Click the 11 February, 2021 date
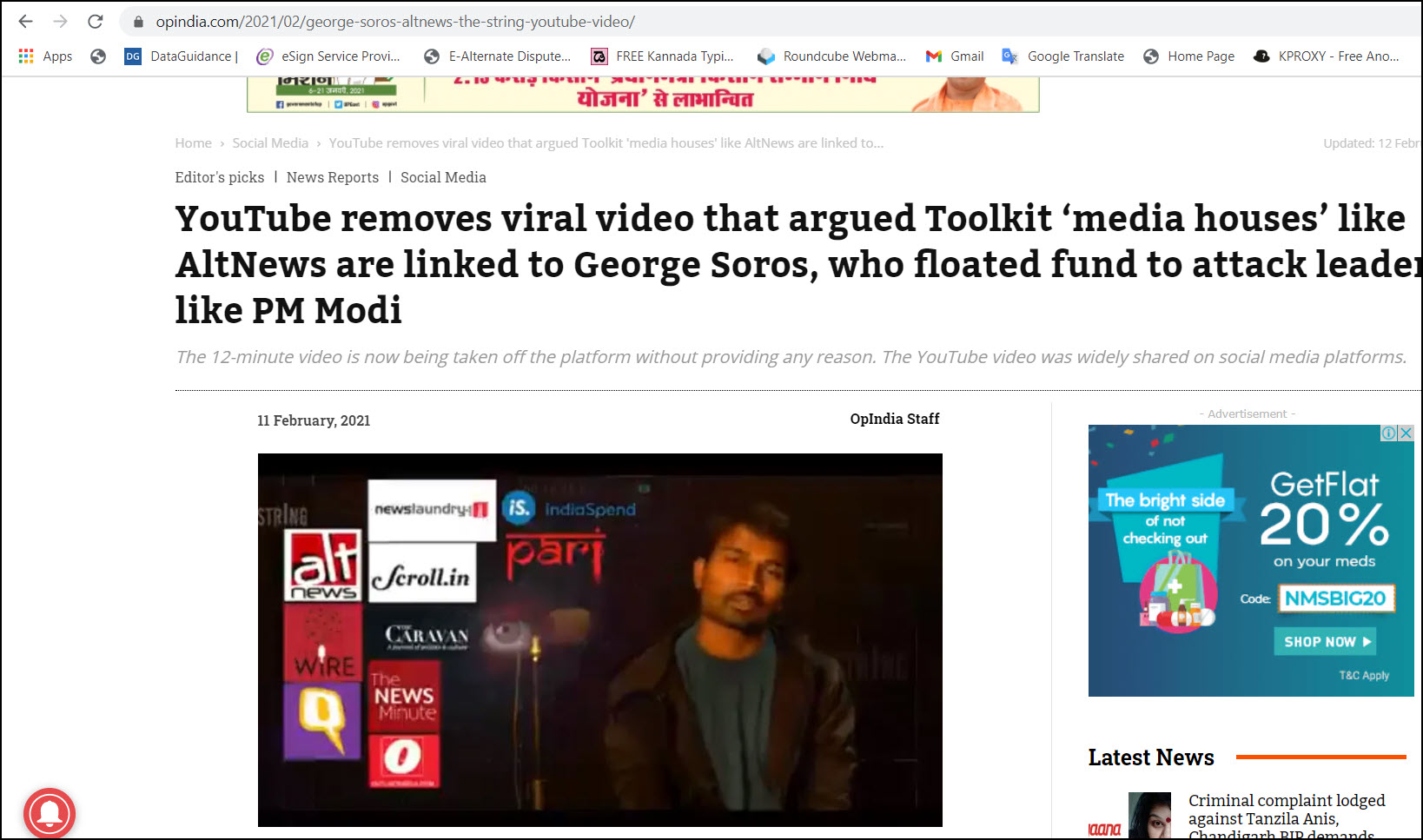 pos(314,420)
